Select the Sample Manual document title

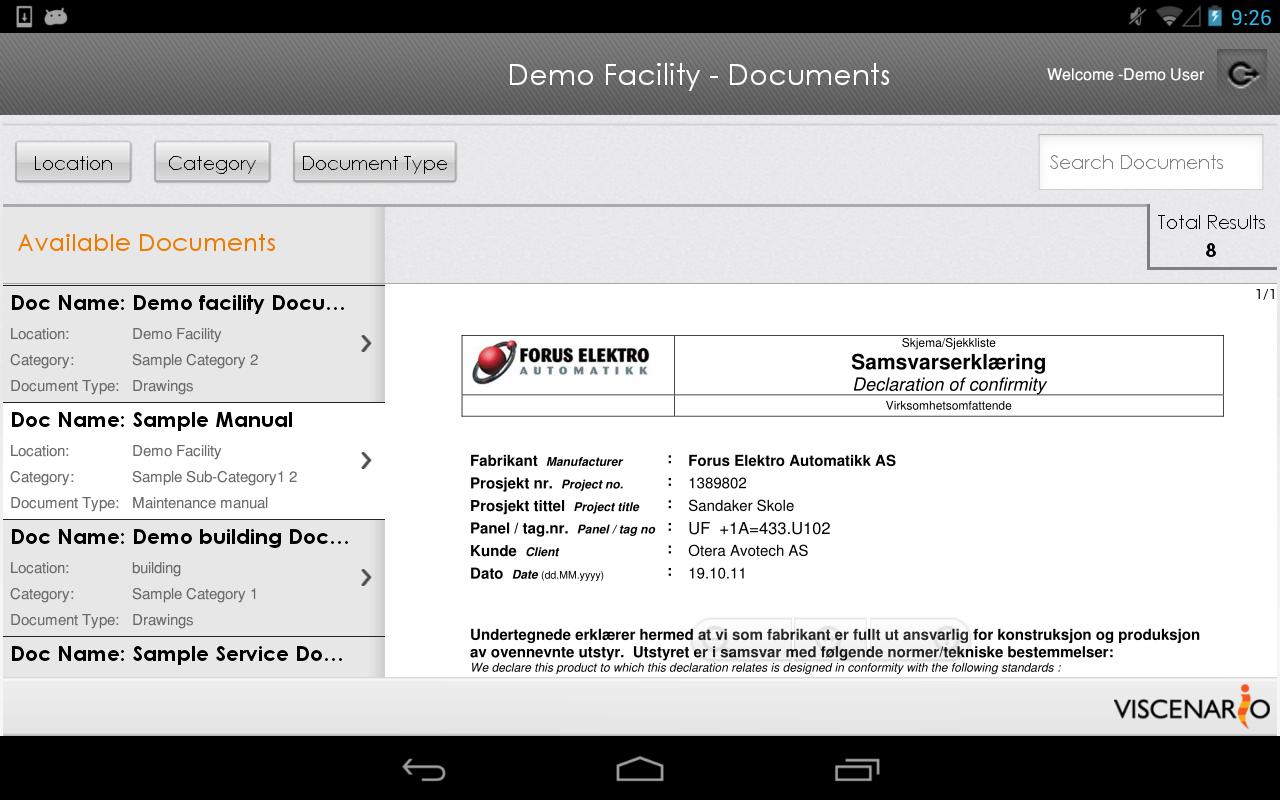click(x=212, y=420)
